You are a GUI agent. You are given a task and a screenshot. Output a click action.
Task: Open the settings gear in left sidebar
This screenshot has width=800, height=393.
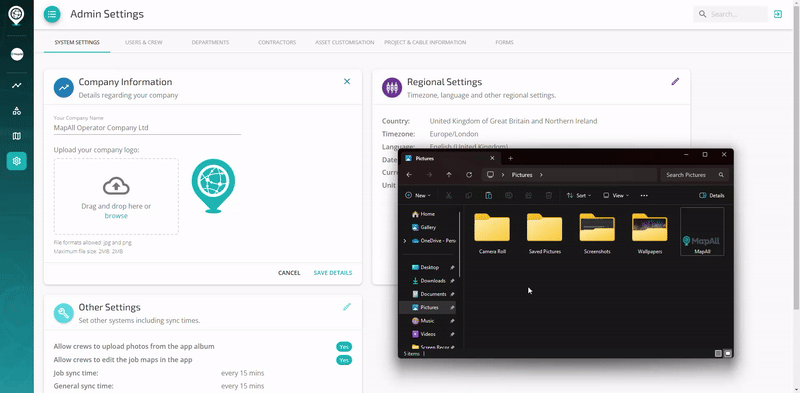(x=17, y=161)
